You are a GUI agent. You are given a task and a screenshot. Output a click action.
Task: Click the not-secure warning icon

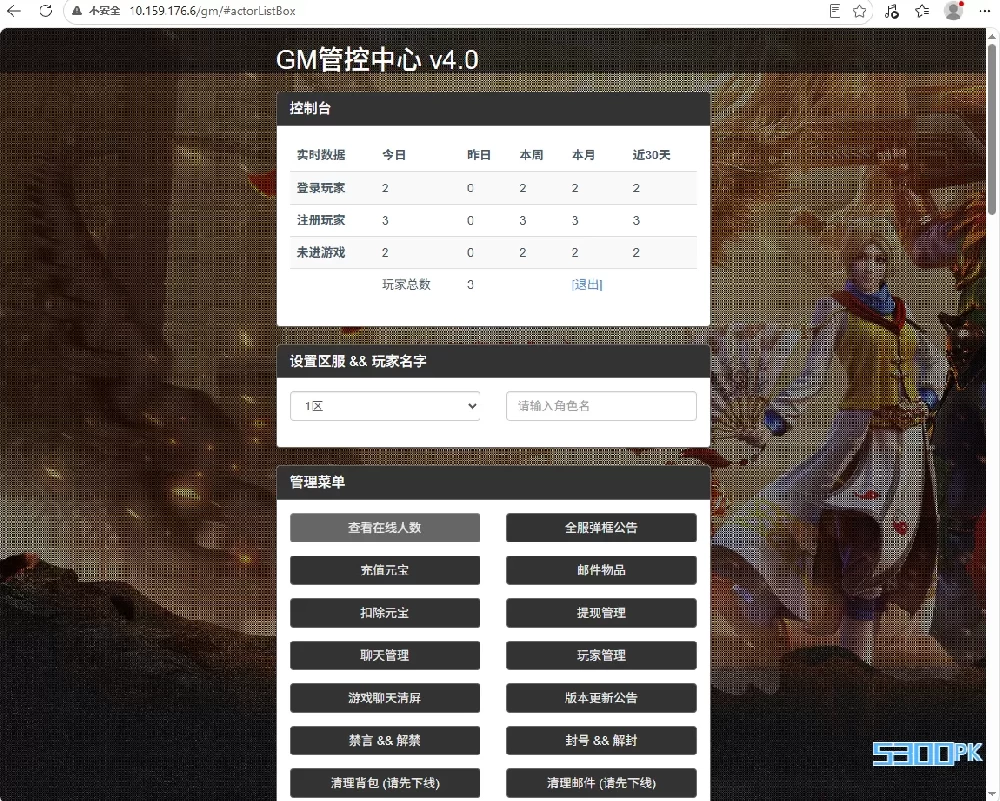click(x=77, y=11)
